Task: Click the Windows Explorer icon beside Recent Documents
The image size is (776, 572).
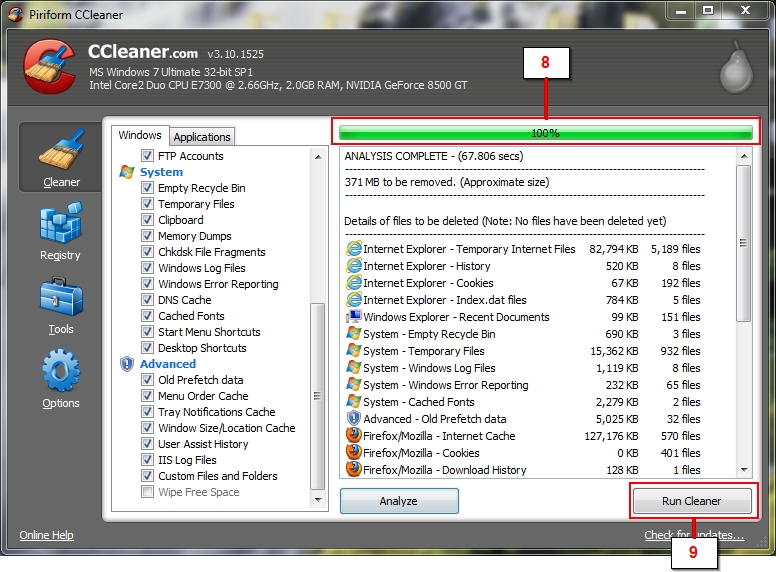Action: (x=353, y=316)
